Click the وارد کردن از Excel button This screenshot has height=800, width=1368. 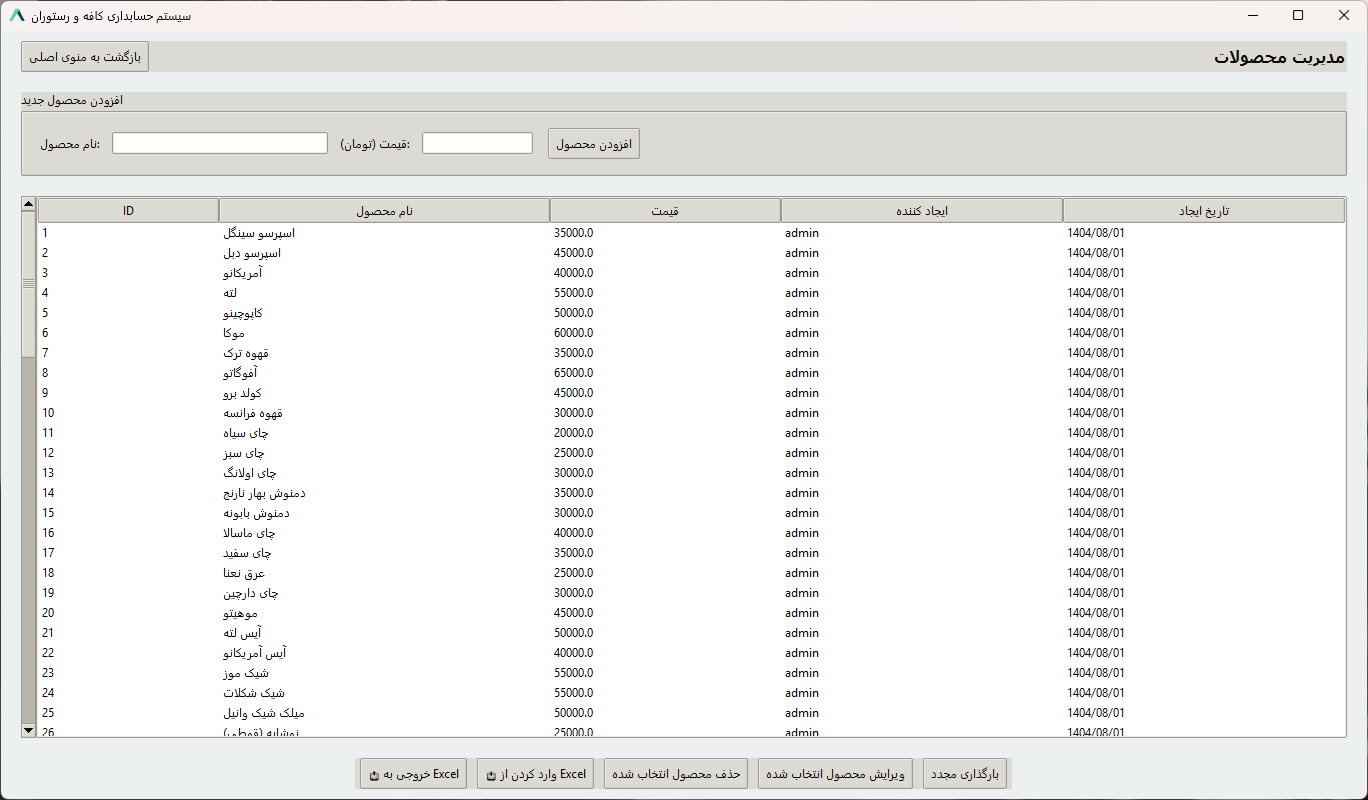click(x=536, y=774)
